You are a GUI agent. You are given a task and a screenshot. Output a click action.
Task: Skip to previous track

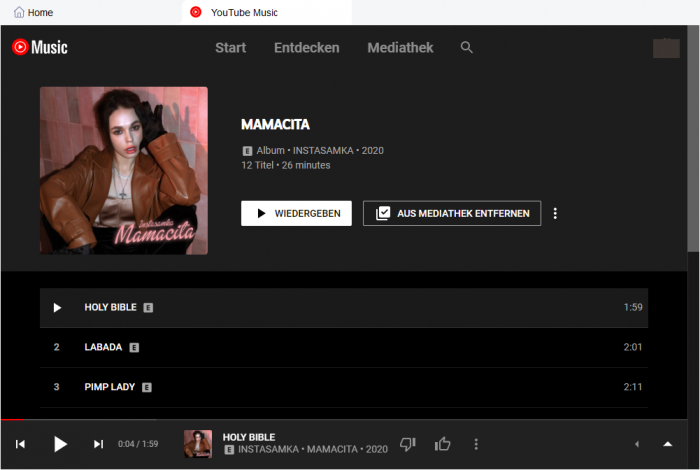click(20, 444)
